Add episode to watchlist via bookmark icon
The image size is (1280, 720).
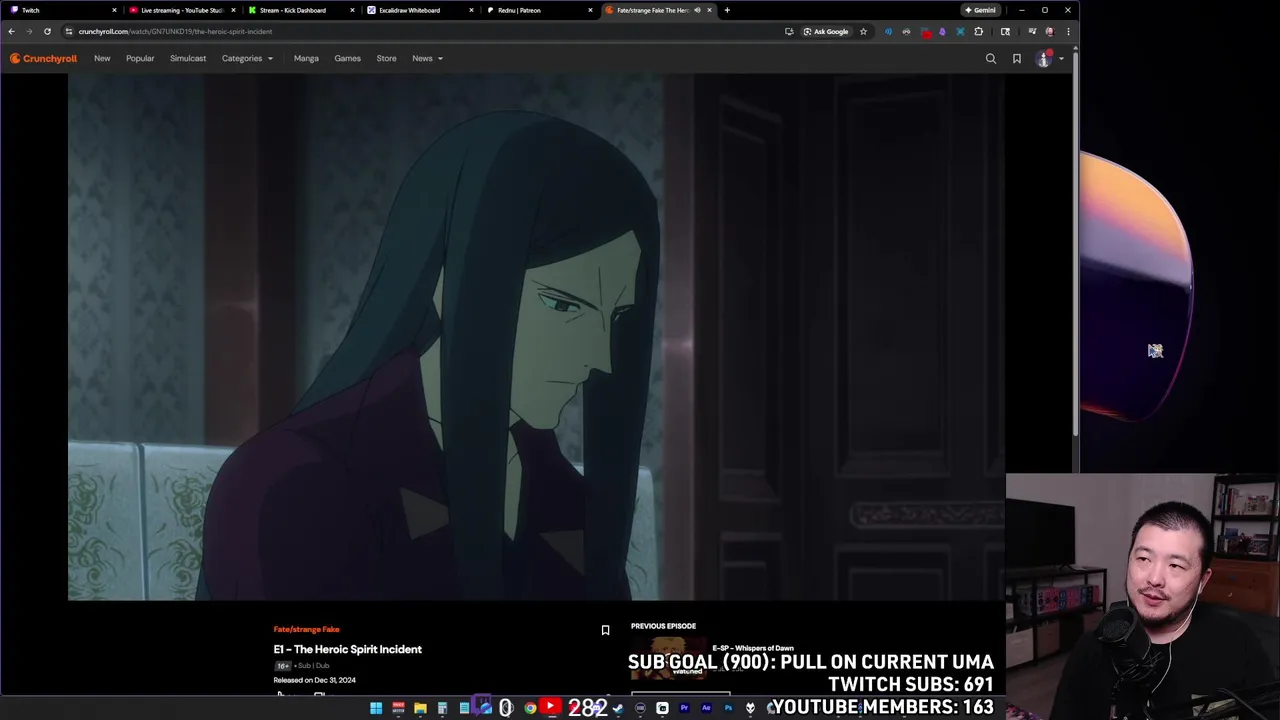coord(605,630)
